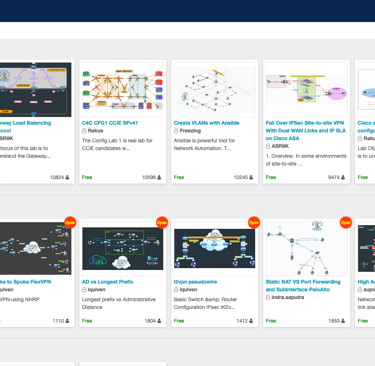The width and height of the screenshot is (375, 366).
Task: Click the Free label on Static NAT VS Port Forwarding
Action: coord(271,321)
